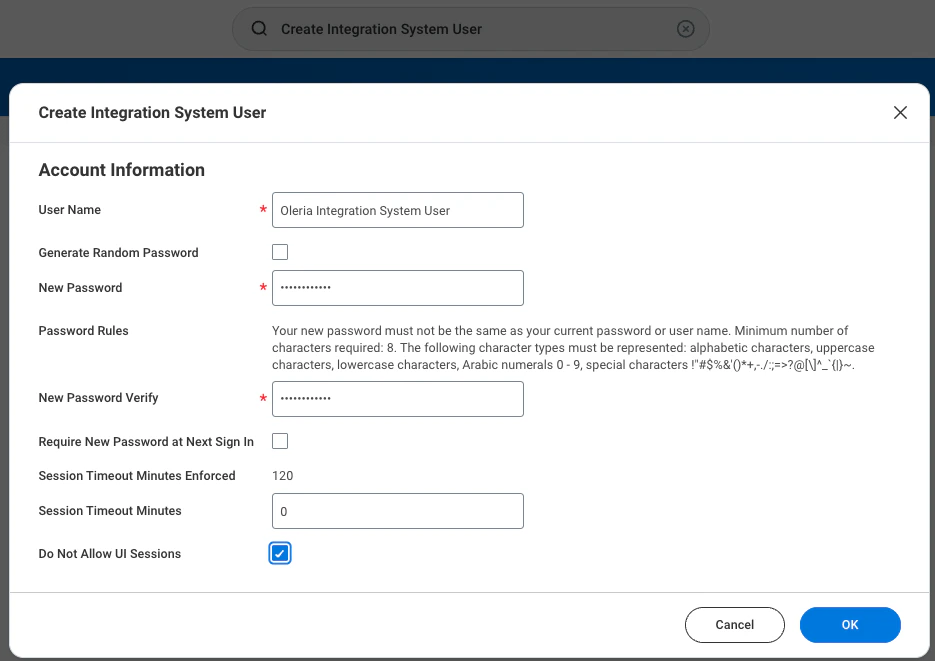Confirm with the OK button

[x=850, y=625]
